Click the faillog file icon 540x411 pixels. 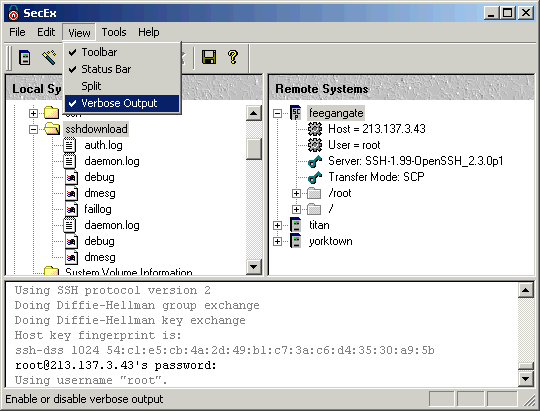[x=71, y=209]
